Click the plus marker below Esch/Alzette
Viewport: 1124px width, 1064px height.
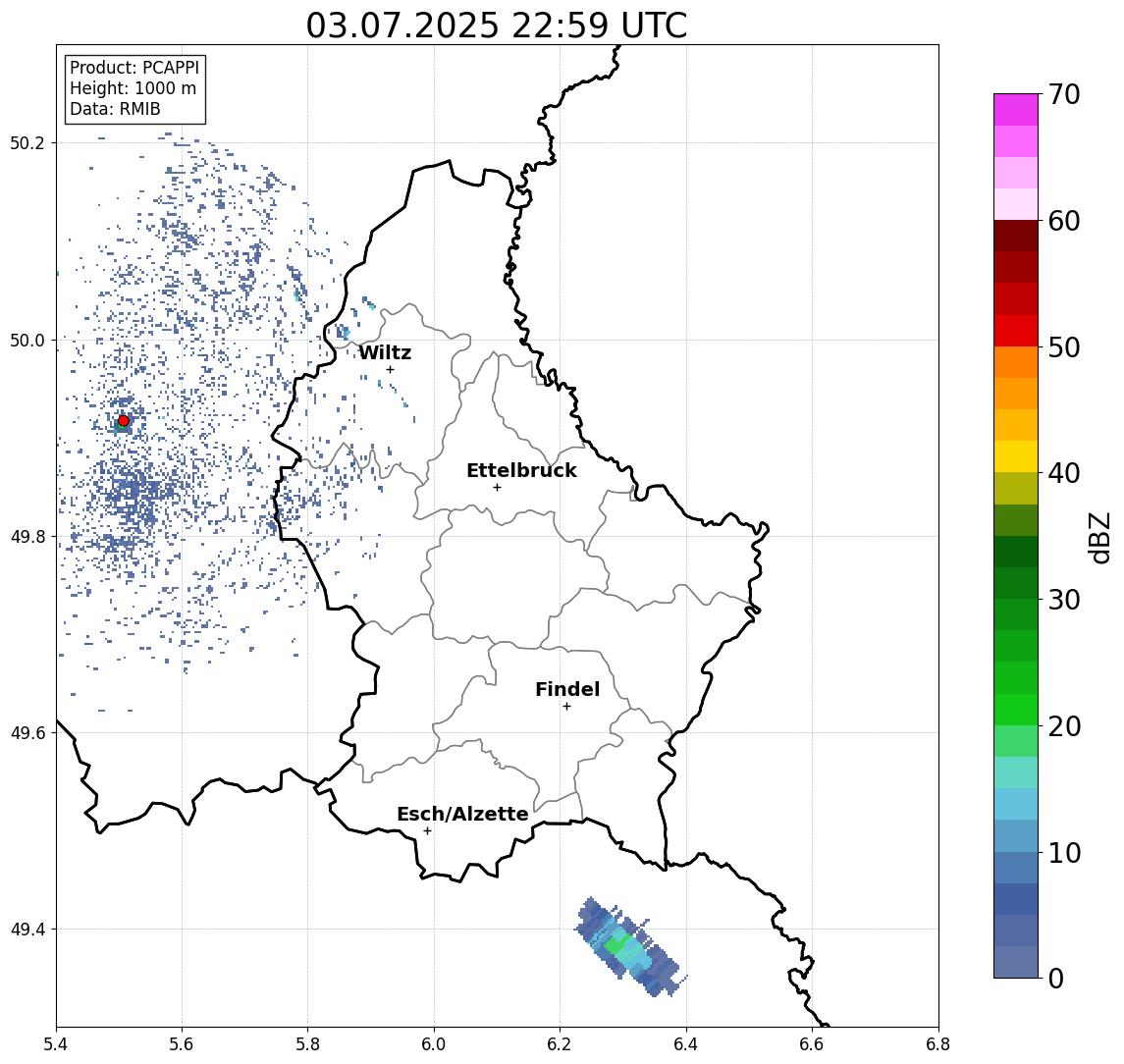click(x=427, y=831)
